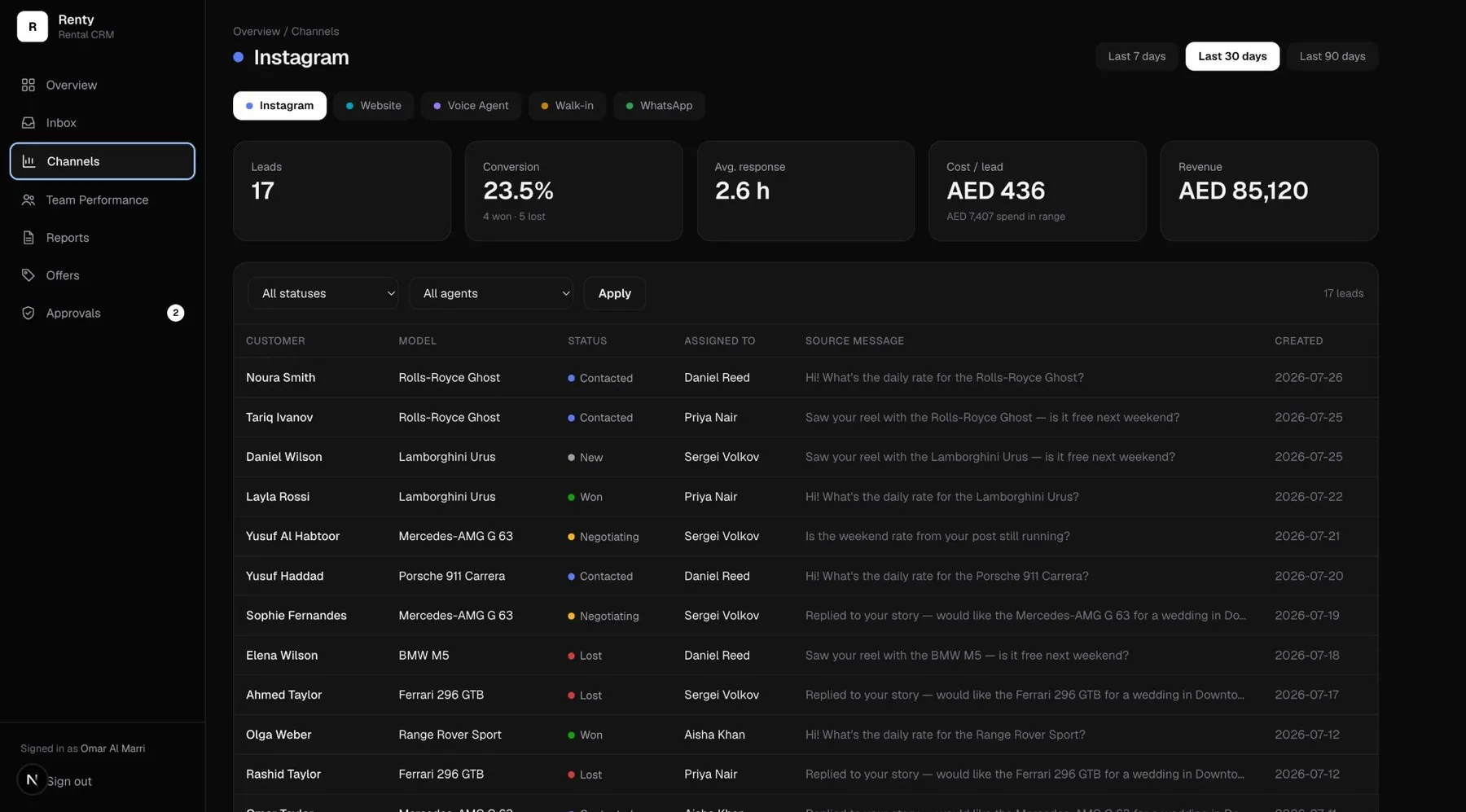Select the Last 7 days range

coord(1136,56)
